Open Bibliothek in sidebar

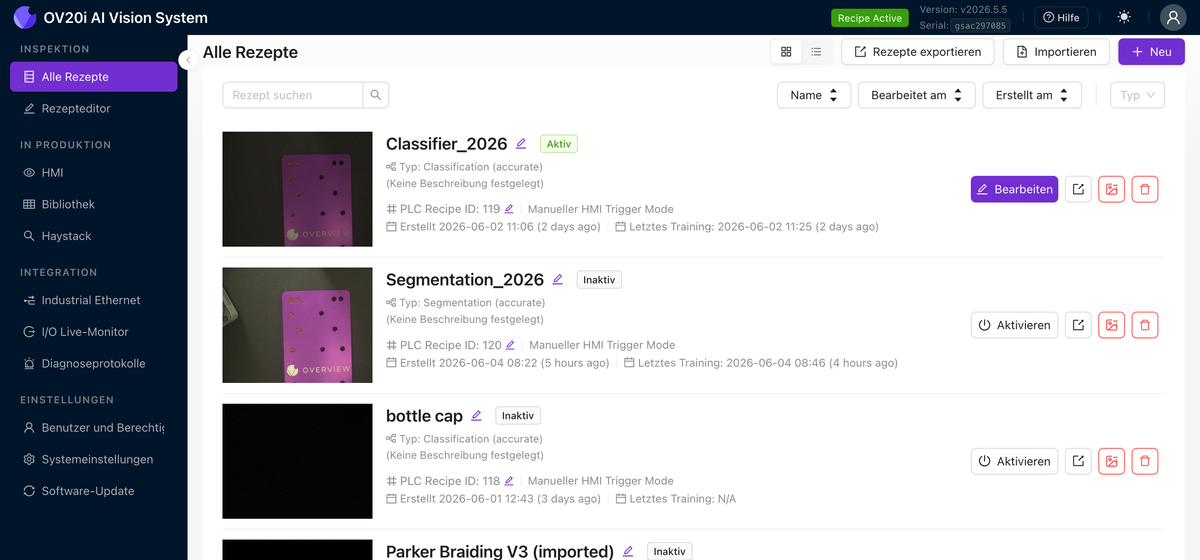[x=94, y=204]
